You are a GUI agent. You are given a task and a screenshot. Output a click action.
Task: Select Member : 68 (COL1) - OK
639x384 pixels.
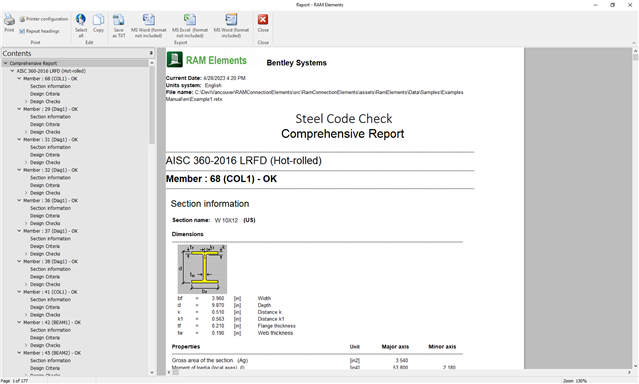point(50,79)
